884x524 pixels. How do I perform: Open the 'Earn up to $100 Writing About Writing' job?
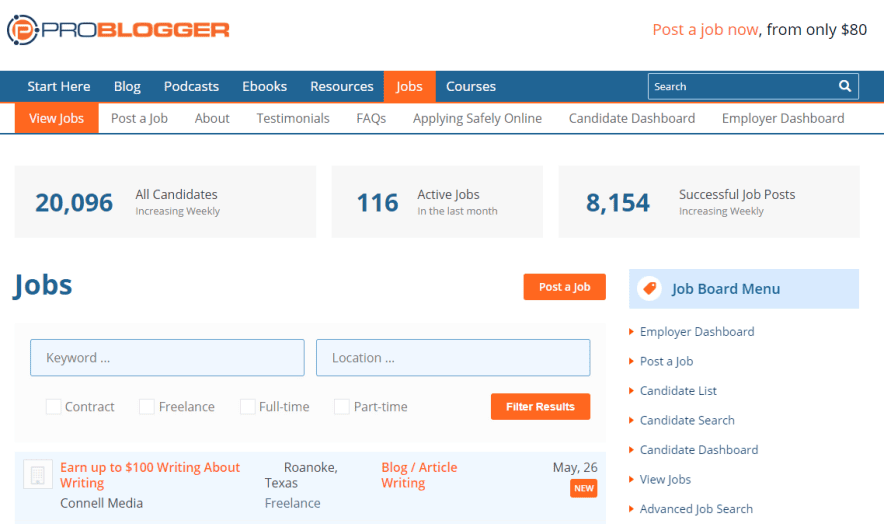point(150,475)
